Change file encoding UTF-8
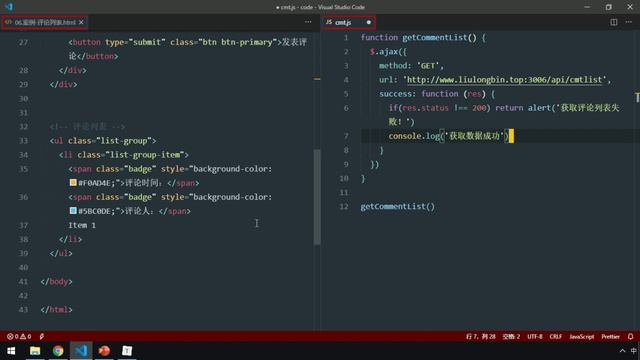The height and width of the screenshot is (360, 640). 535,336
